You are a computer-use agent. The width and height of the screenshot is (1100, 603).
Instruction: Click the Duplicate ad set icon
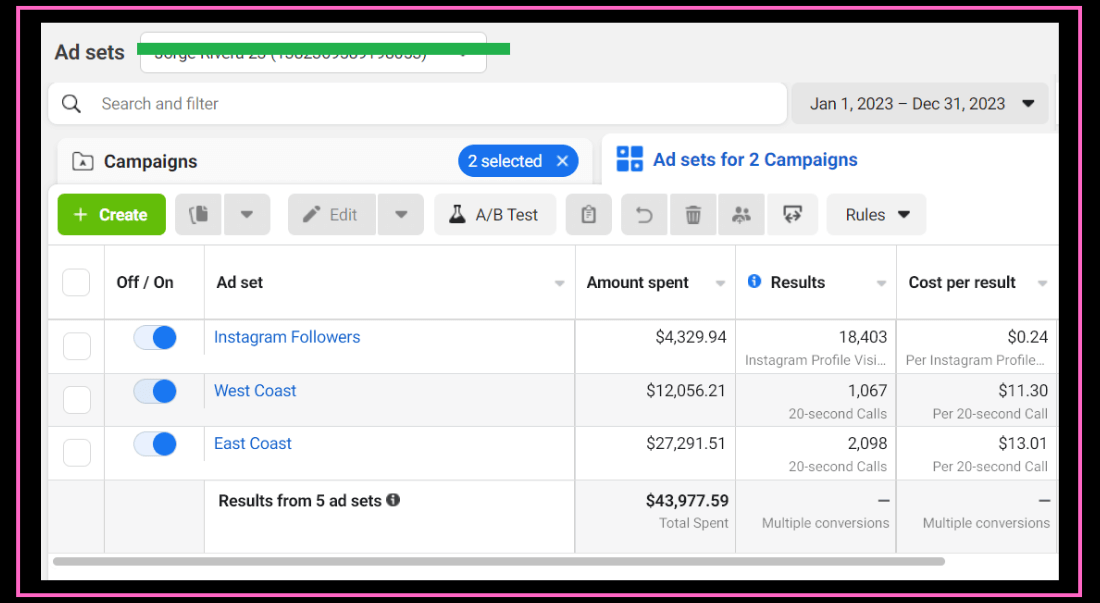coord(199,215)
